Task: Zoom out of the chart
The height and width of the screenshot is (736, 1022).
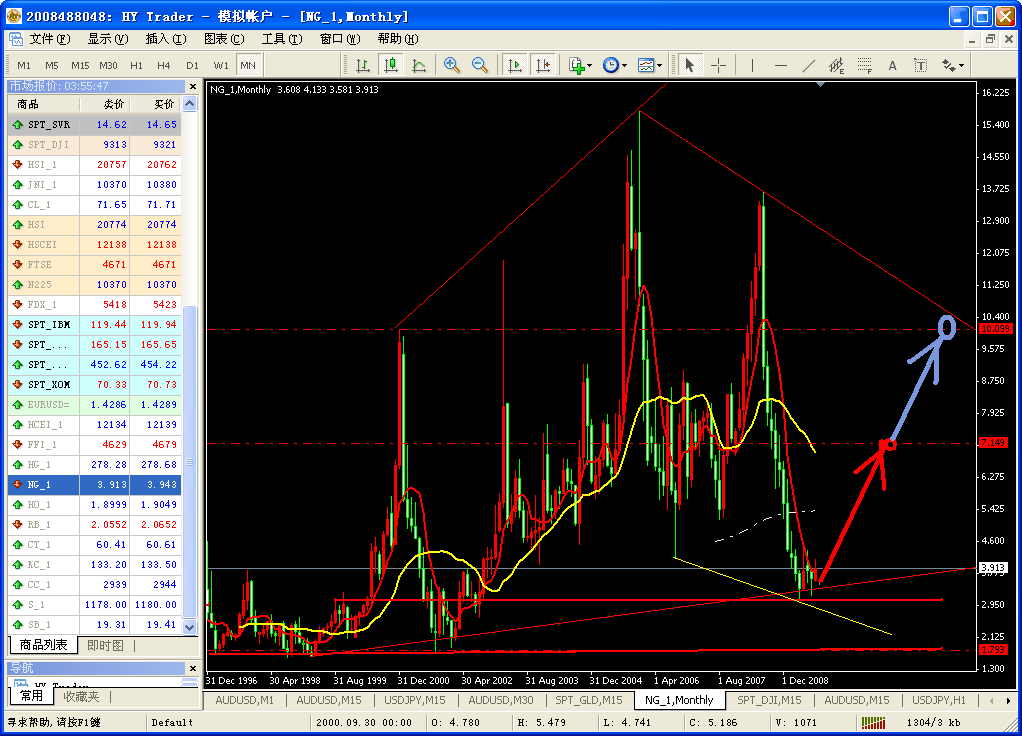Action: click(480, 65)
